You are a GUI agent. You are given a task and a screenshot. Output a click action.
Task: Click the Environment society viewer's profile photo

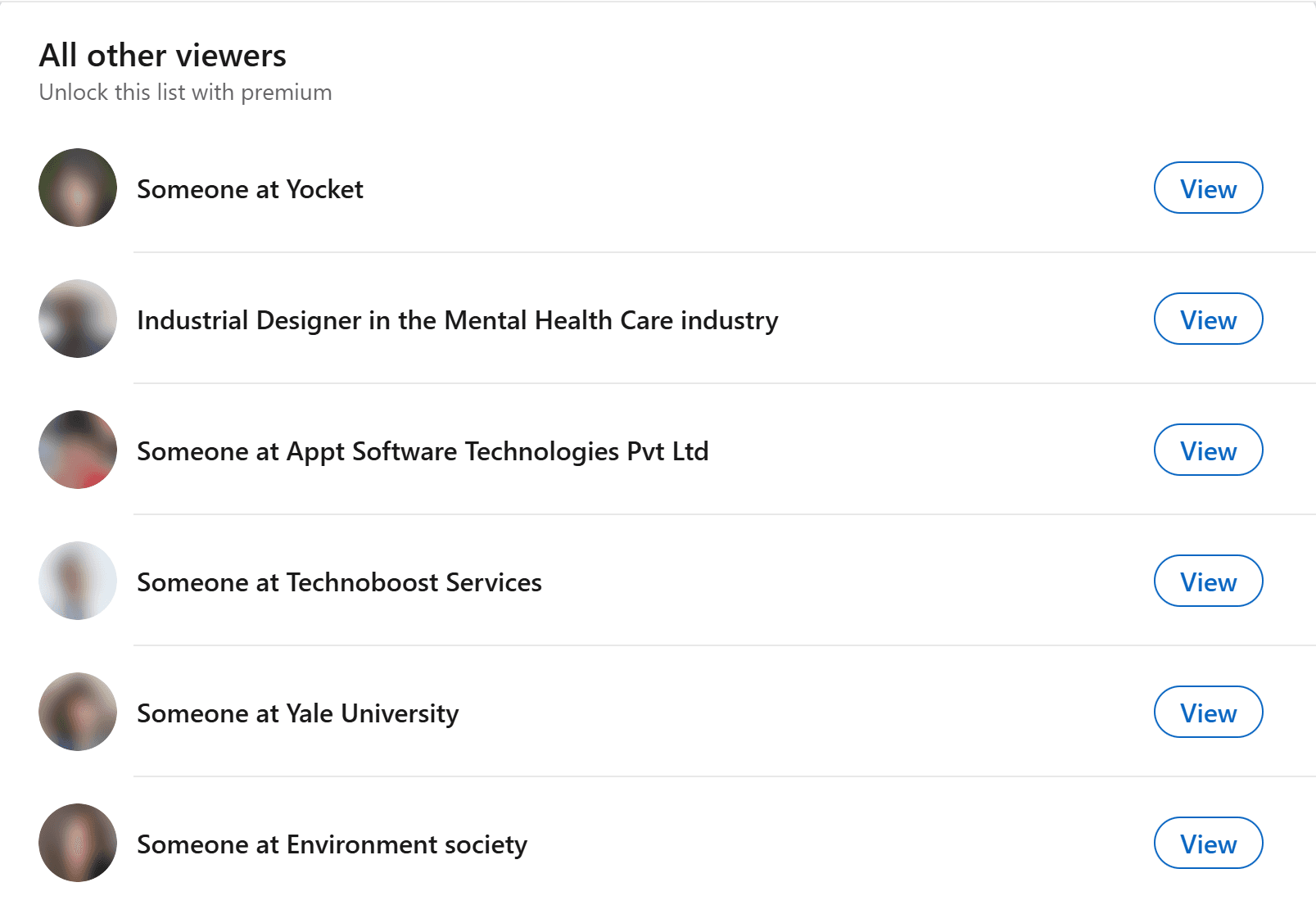pos(77,843)
